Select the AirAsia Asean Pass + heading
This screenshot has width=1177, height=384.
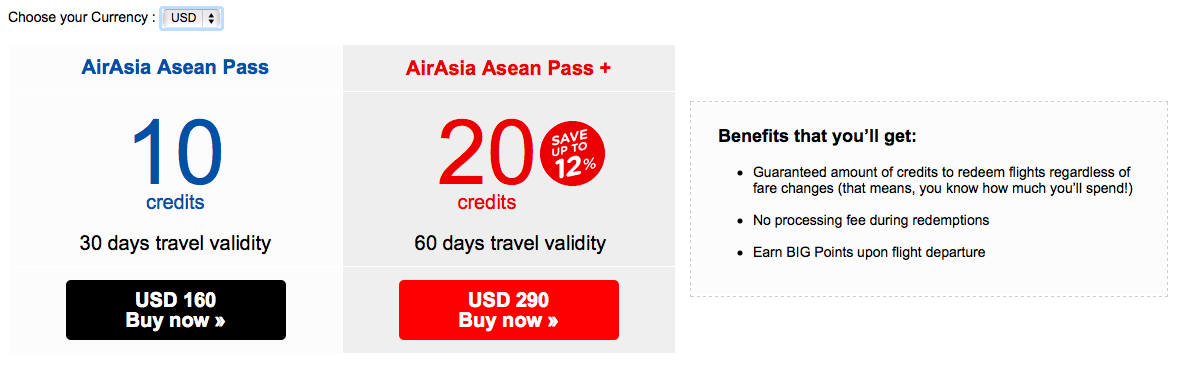508,68
